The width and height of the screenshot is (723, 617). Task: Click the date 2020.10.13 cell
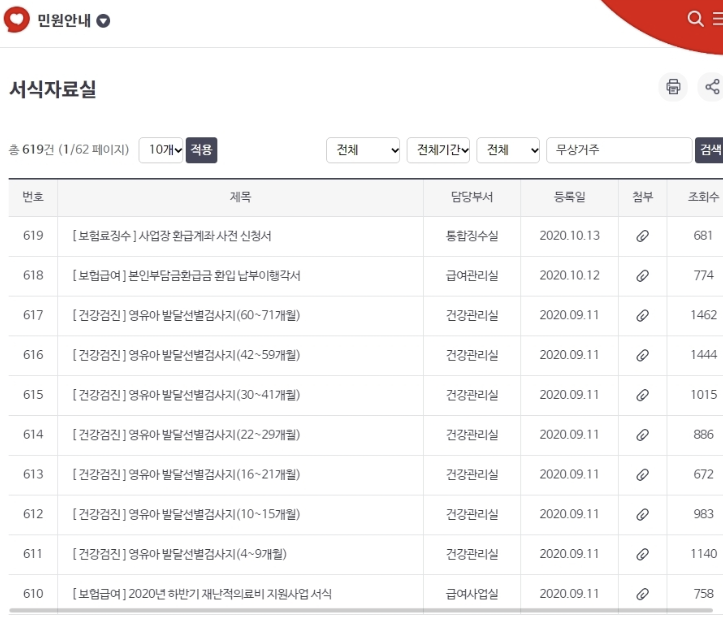569,236
